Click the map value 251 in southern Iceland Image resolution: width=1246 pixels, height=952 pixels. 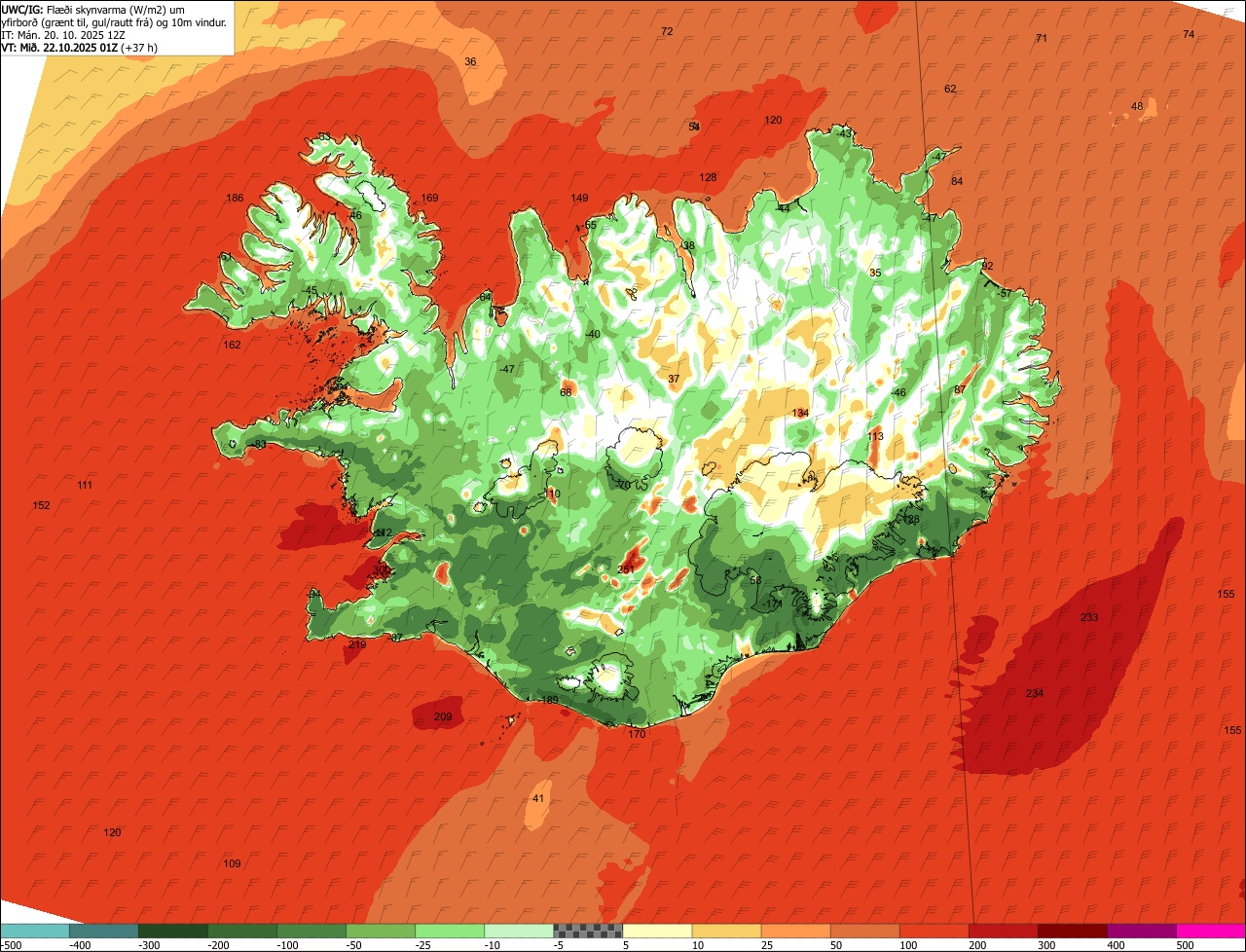pyautogui.click(x=626, y=570)
